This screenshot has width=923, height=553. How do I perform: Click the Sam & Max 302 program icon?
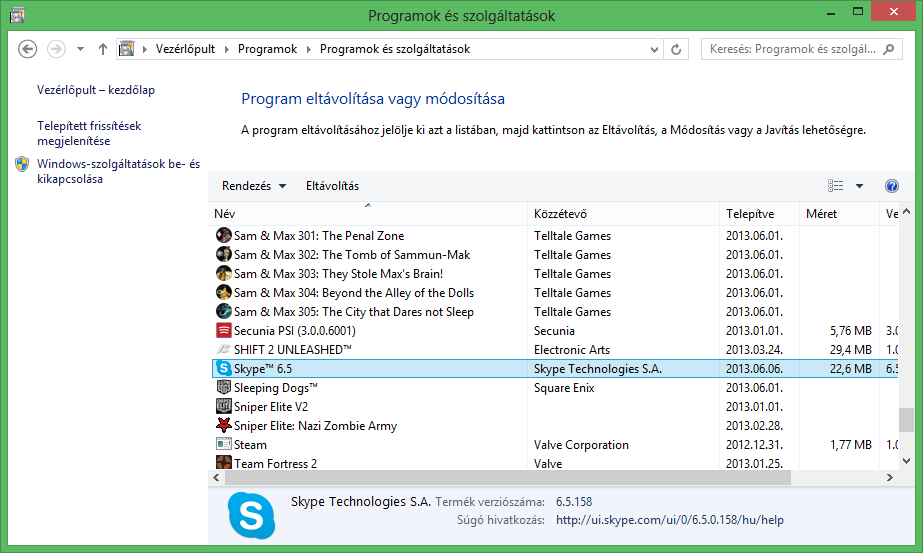[223, 254]
